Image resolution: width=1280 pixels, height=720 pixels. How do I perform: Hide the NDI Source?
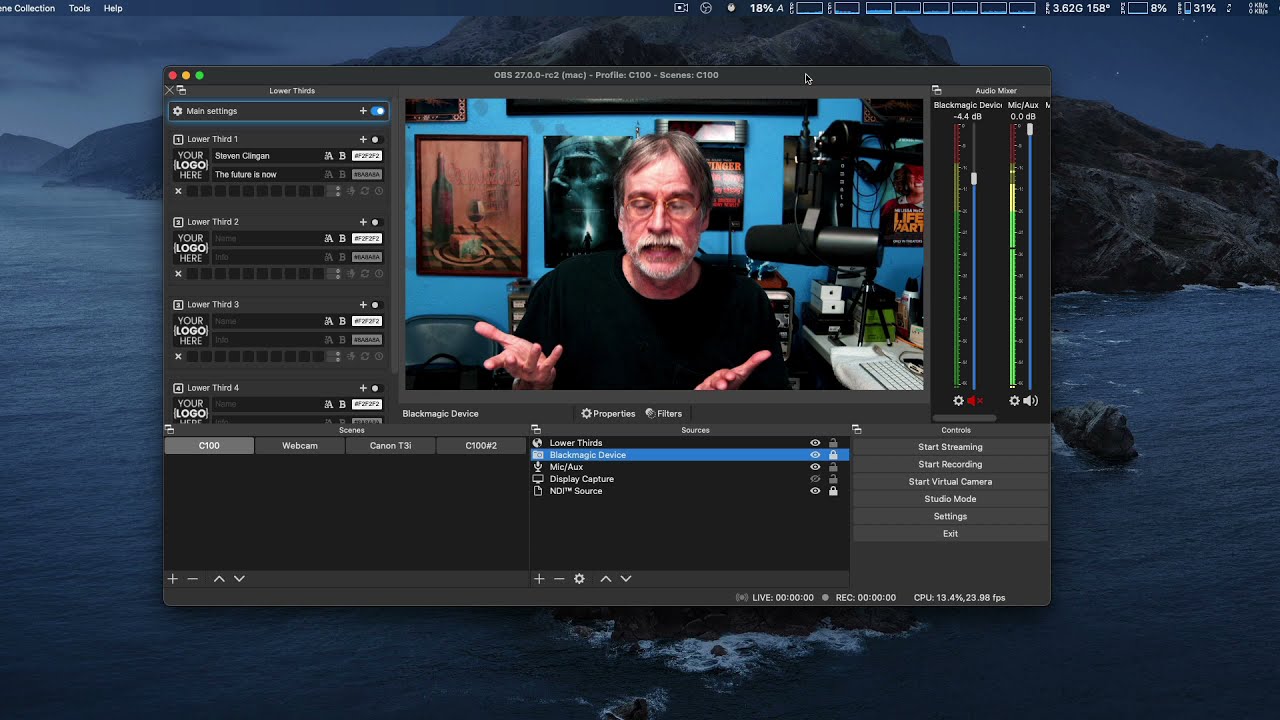815,491
